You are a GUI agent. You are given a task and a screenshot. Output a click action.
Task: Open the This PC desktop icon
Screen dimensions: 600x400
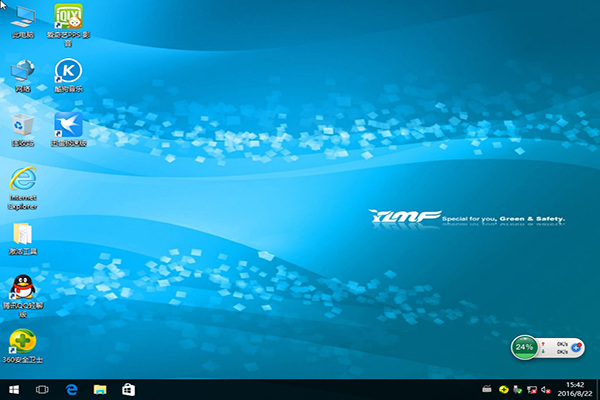(x=23, y=22)
